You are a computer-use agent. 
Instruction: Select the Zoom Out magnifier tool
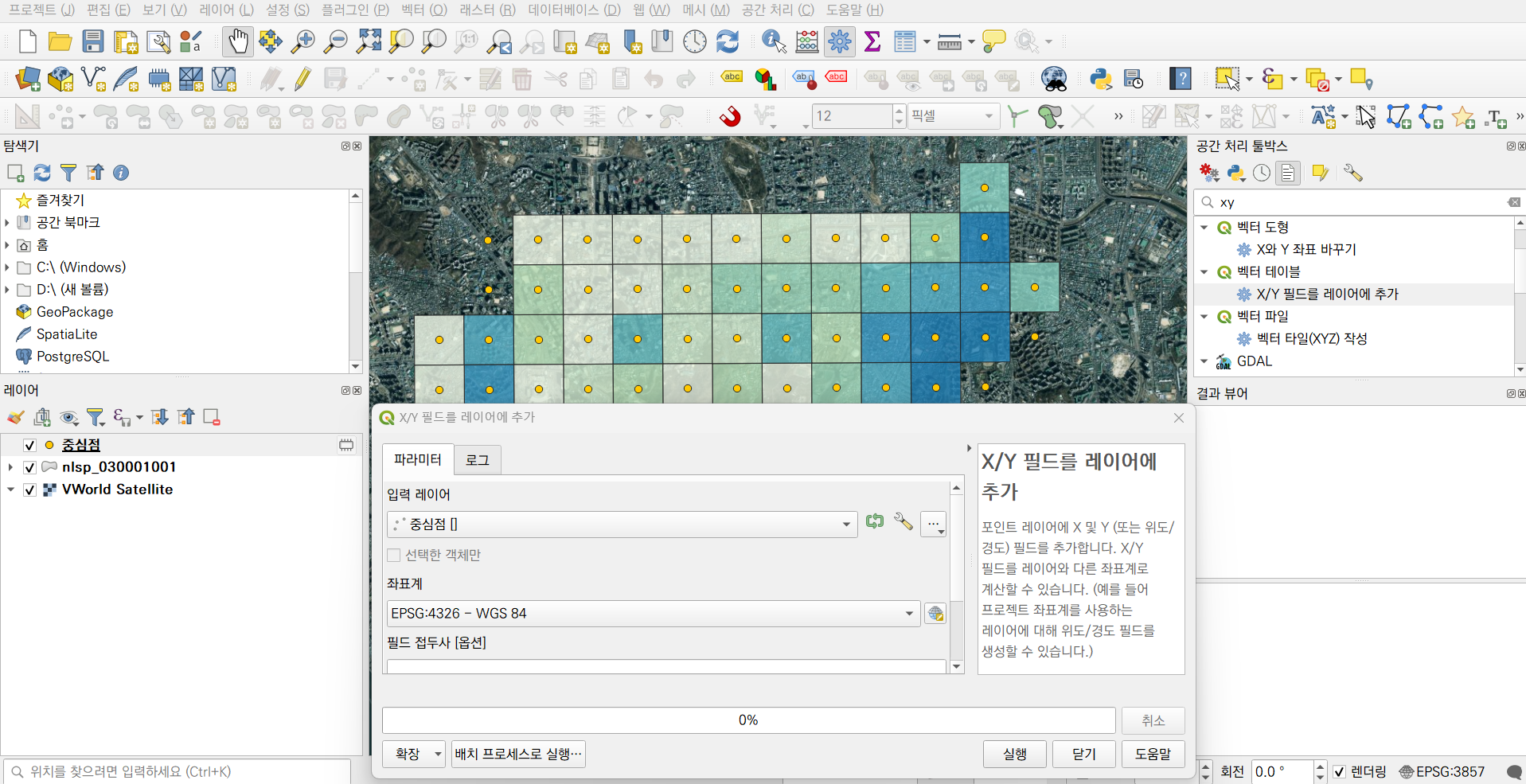[x=335, y=41]
